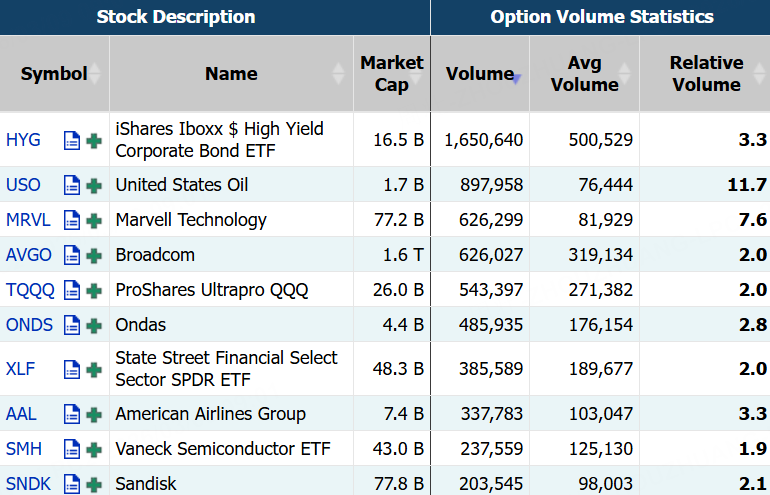Open the XLF document icon

(72, 369)
